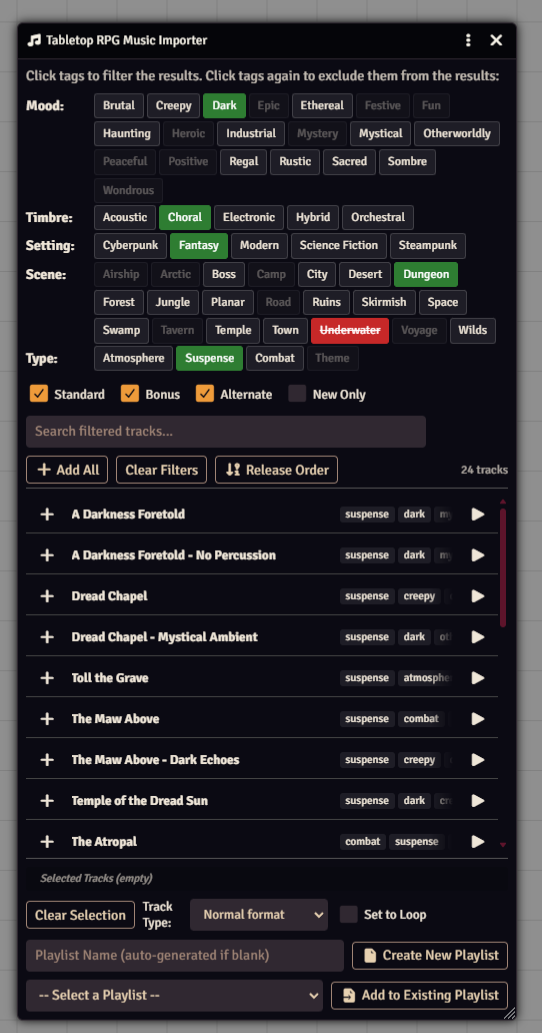Toggle the Suspense type tag
Image resolution: width=542 pixels, height=1033 pixels.
209,358
